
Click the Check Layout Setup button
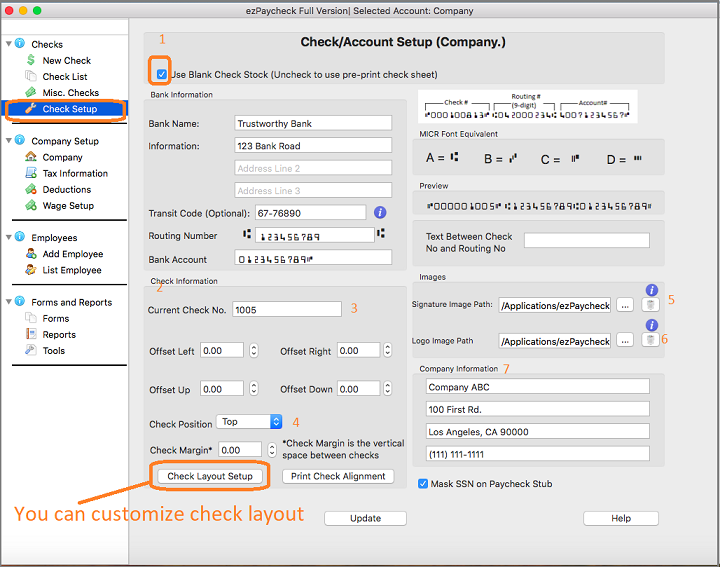[210, 476]
